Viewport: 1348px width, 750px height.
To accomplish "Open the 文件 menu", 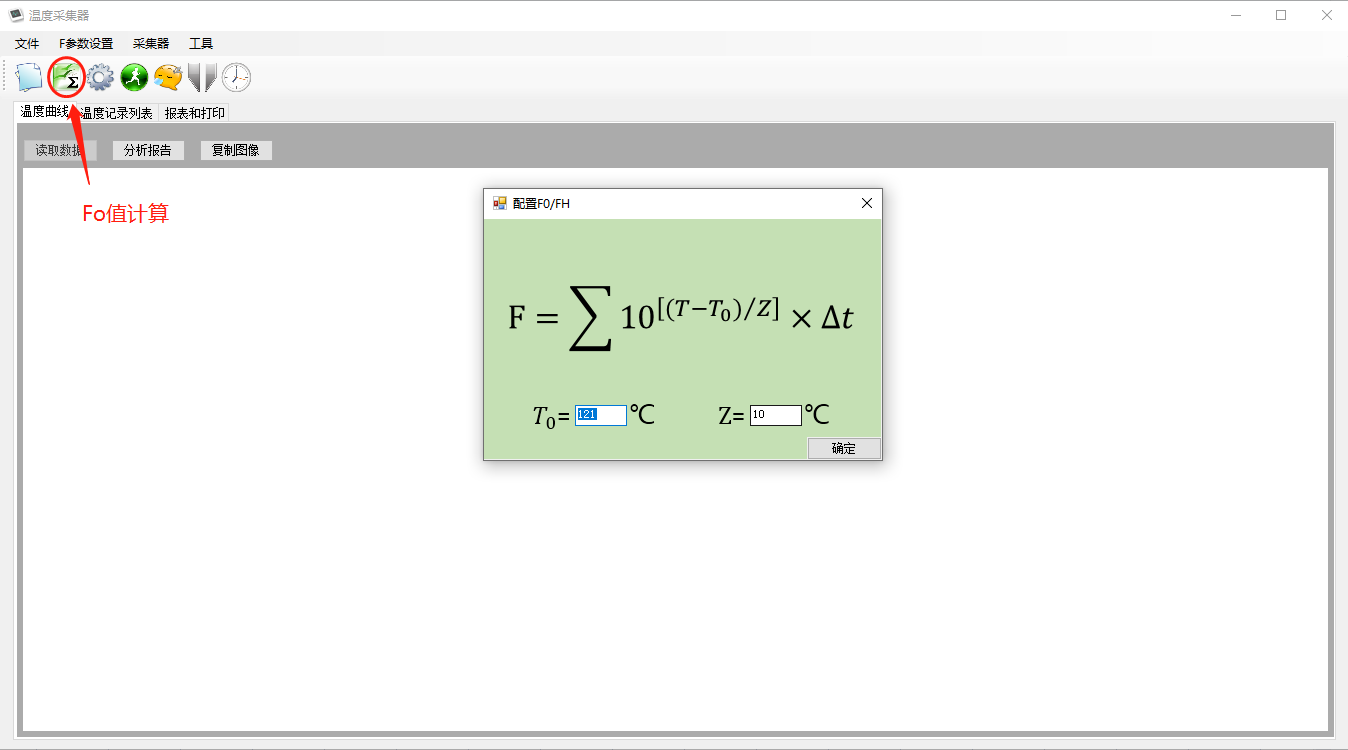I will (27, 44).
